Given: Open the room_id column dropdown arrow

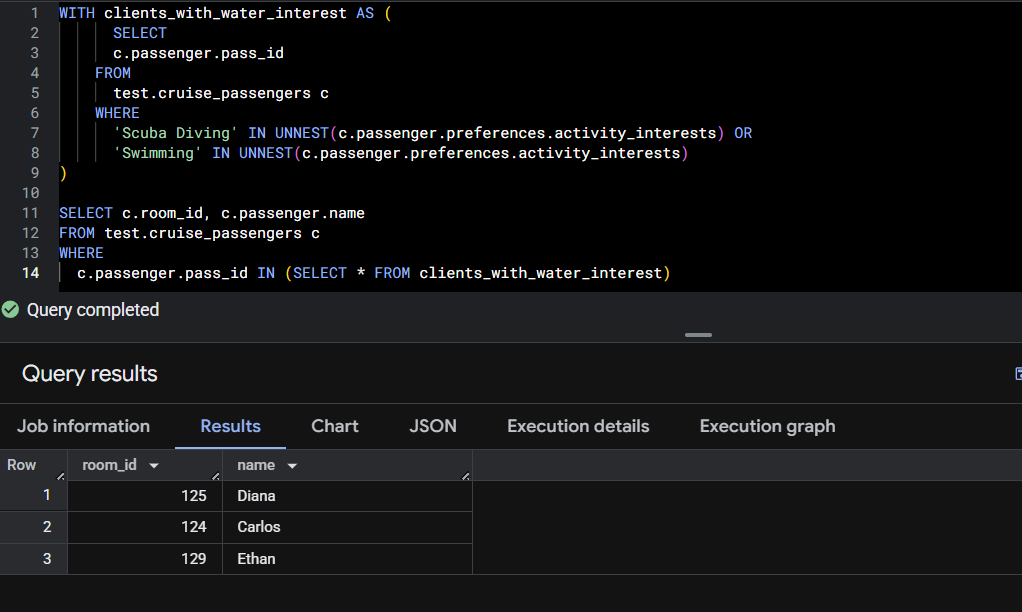Looking at the screenshot, I should [x=154, y=465].
